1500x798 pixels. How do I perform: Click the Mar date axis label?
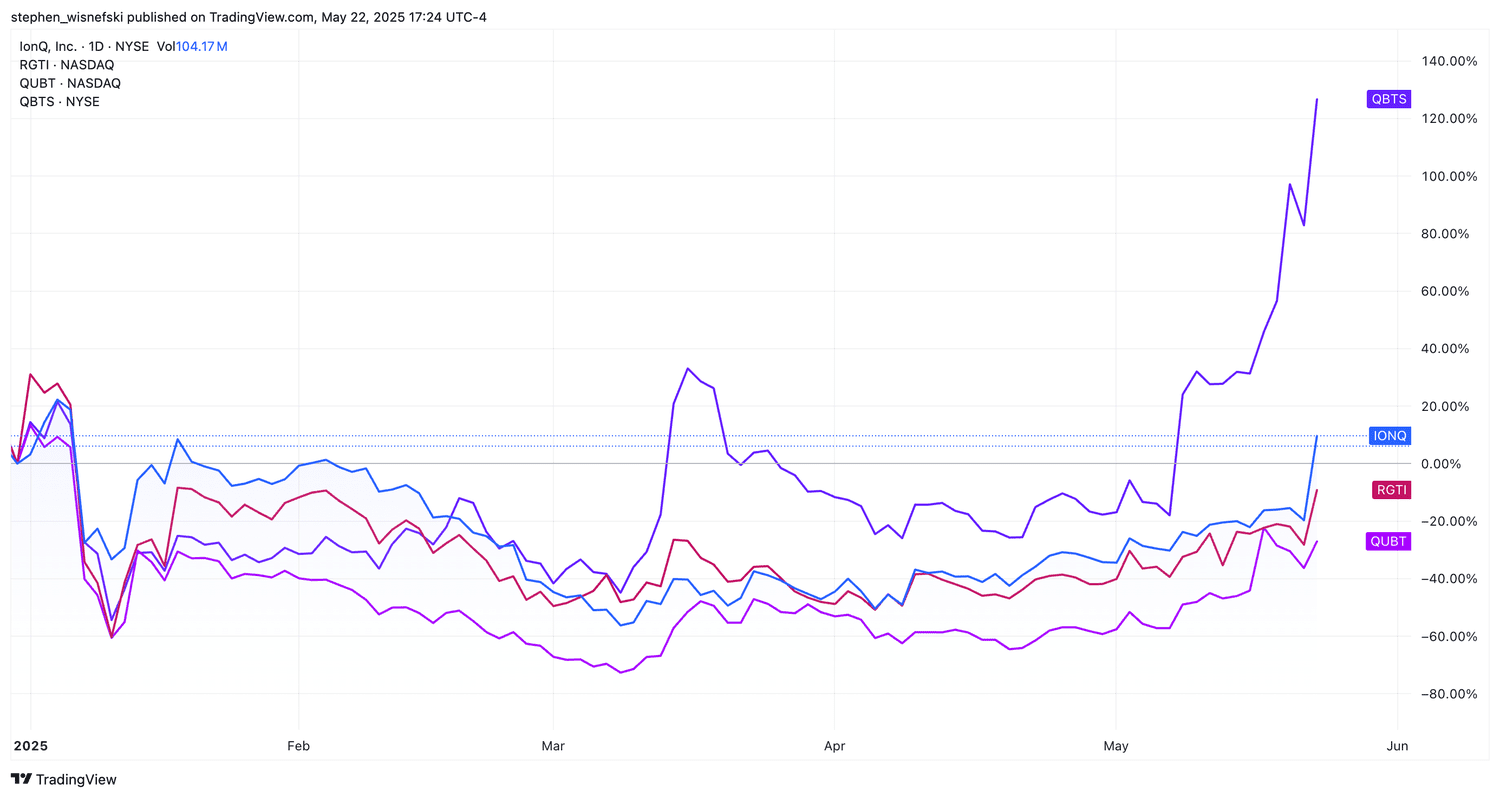point(552,746)
